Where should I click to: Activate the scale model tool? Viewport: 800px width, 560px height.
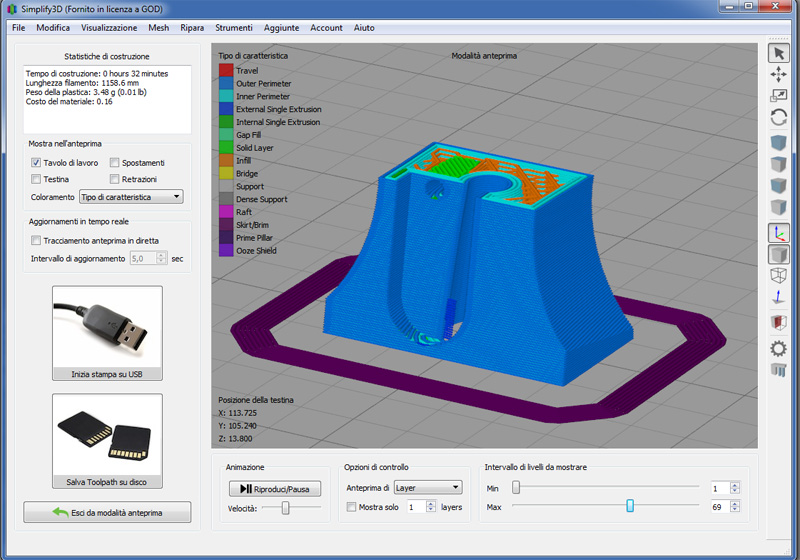(779, 95)
